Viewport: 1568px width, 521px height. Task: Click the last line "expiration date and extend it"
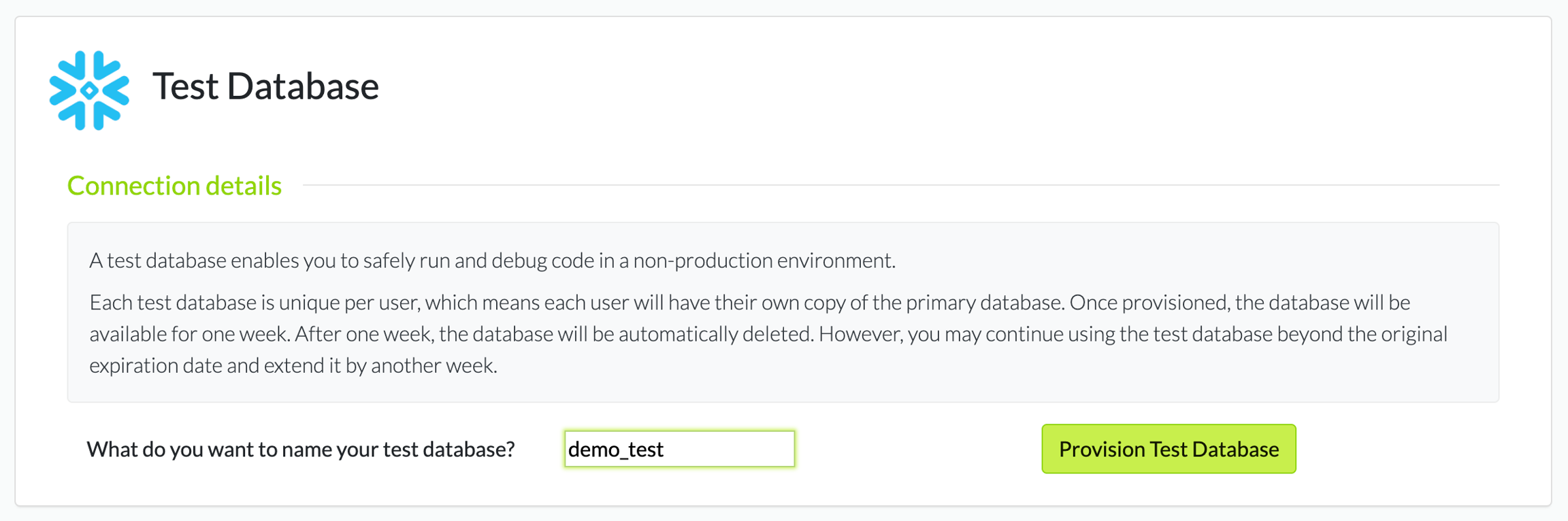[293, 366]
